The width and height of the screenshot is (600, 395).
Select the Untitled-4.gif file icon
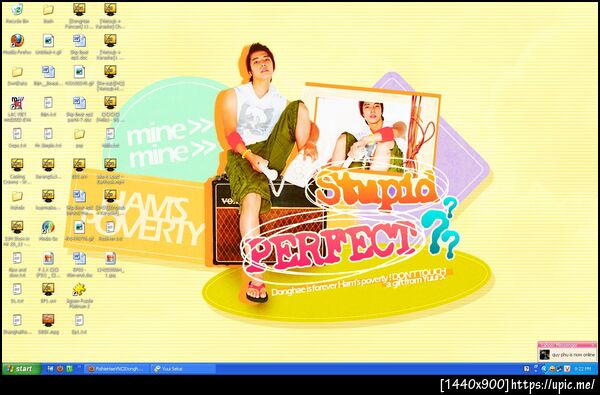48,45
